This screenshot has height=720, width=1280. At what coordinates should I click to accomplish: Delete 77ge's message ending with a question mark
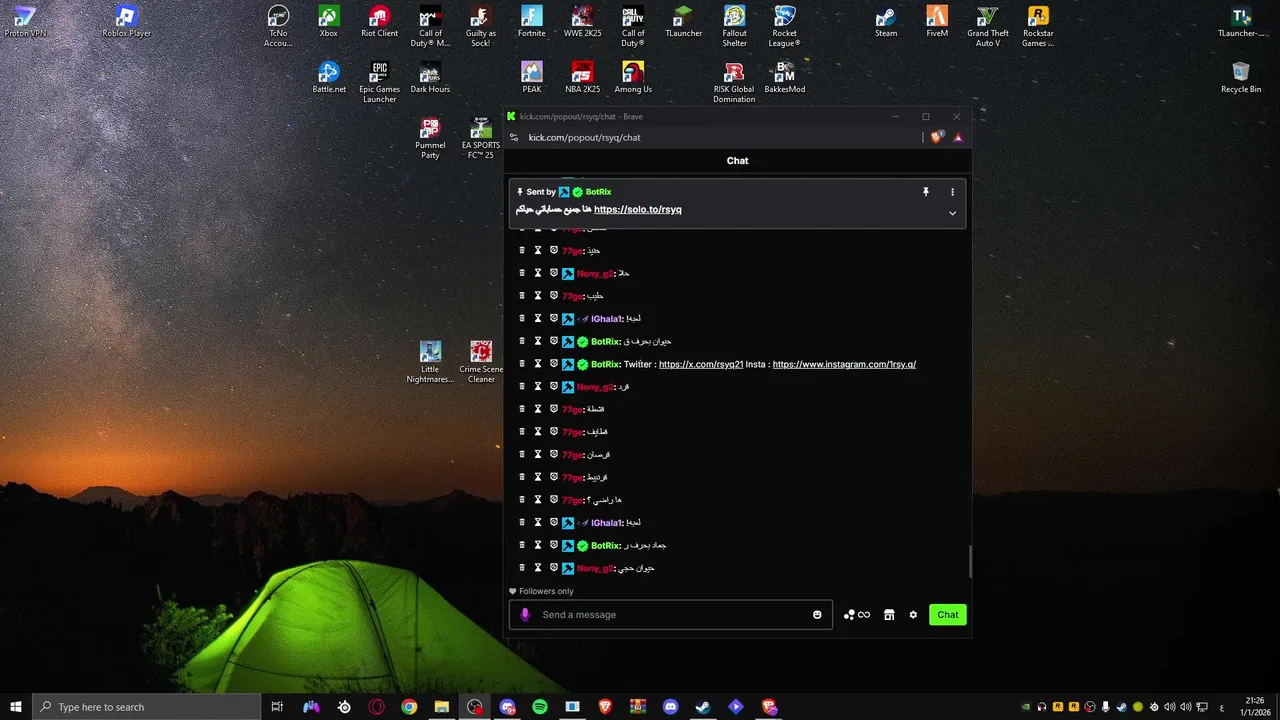522,500
